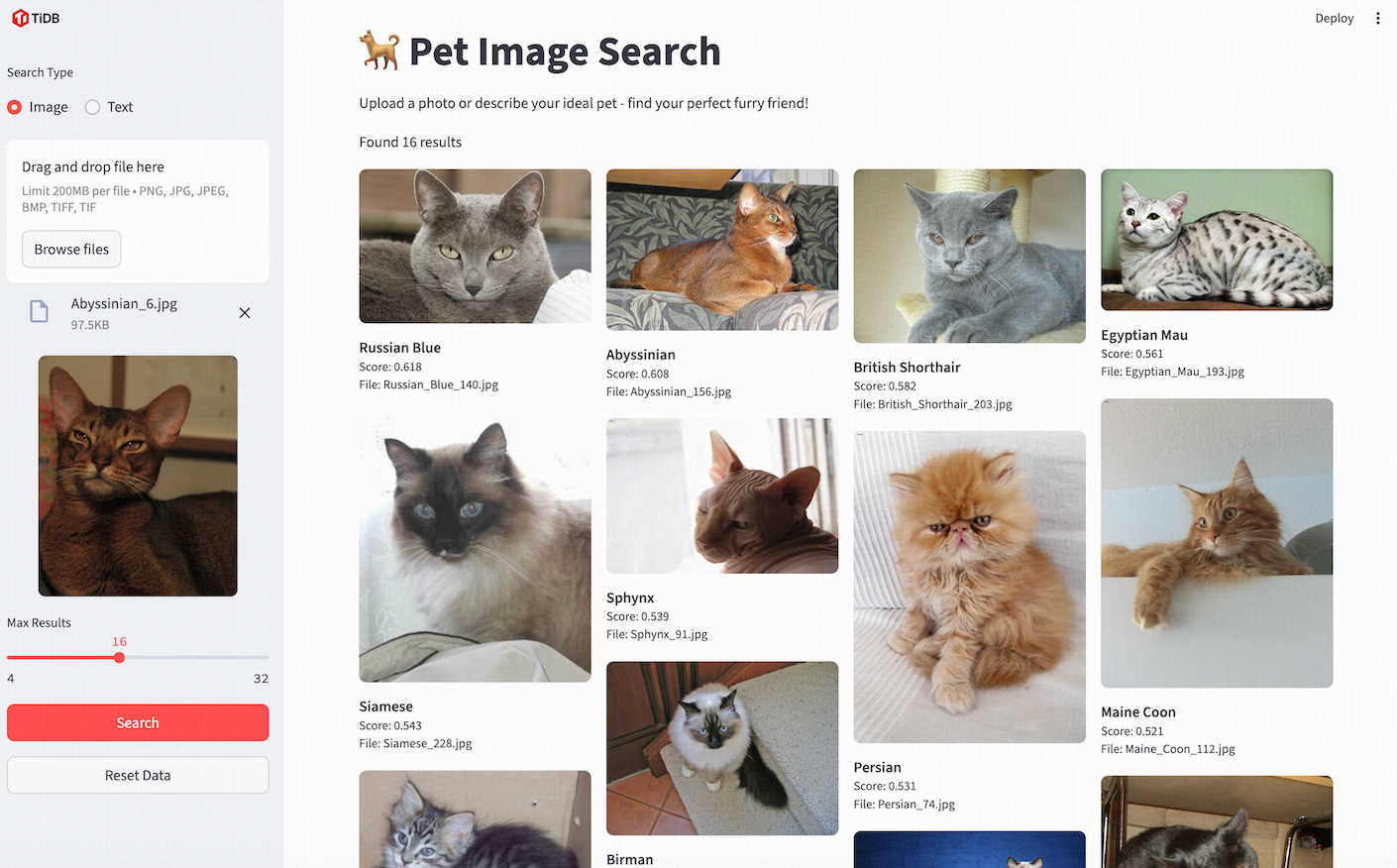
Task: Click the Sphynx result thumbnail
Action: (x=721, y=496)
